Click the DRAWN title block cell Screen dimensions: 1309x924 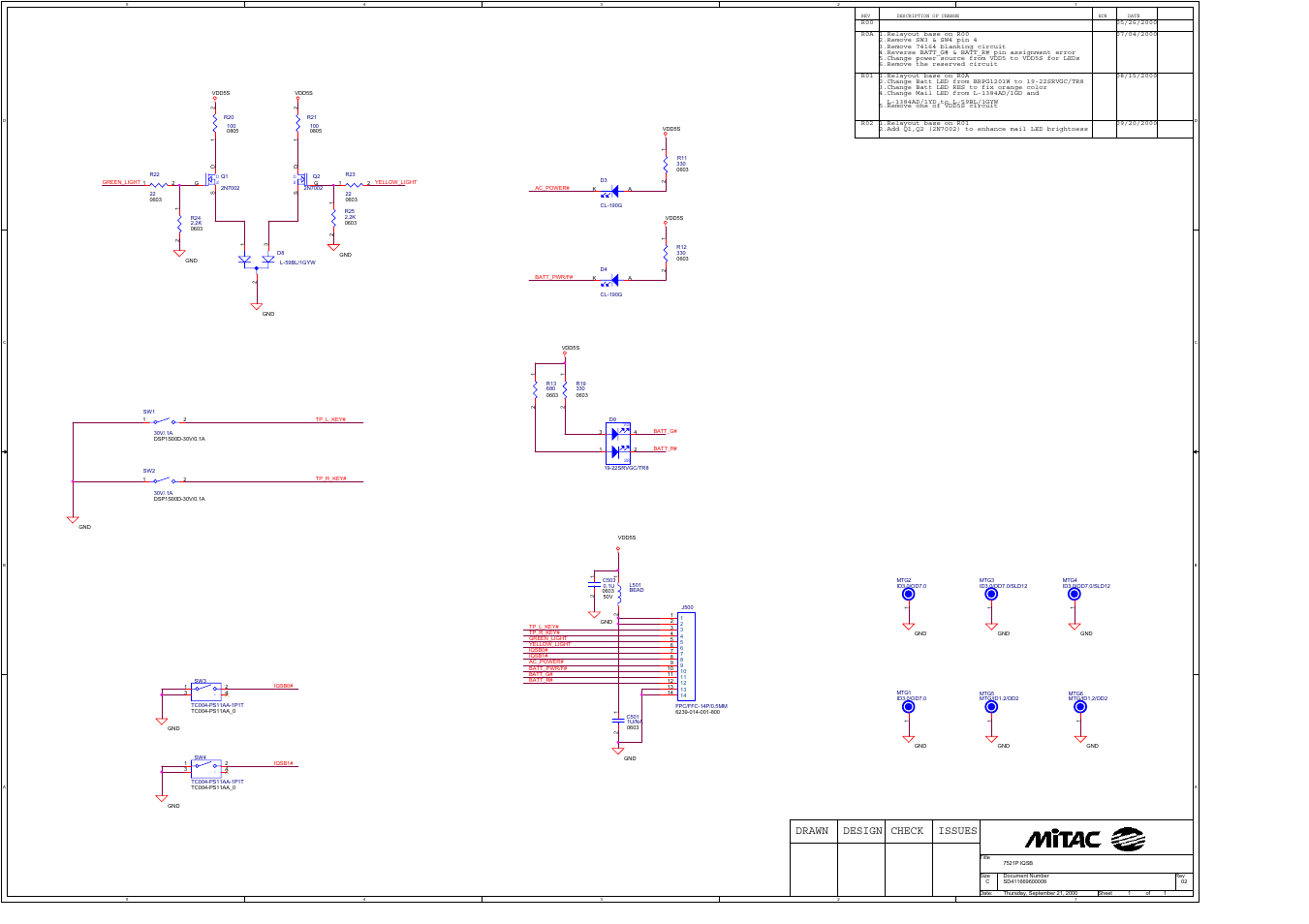coord(812,831)
